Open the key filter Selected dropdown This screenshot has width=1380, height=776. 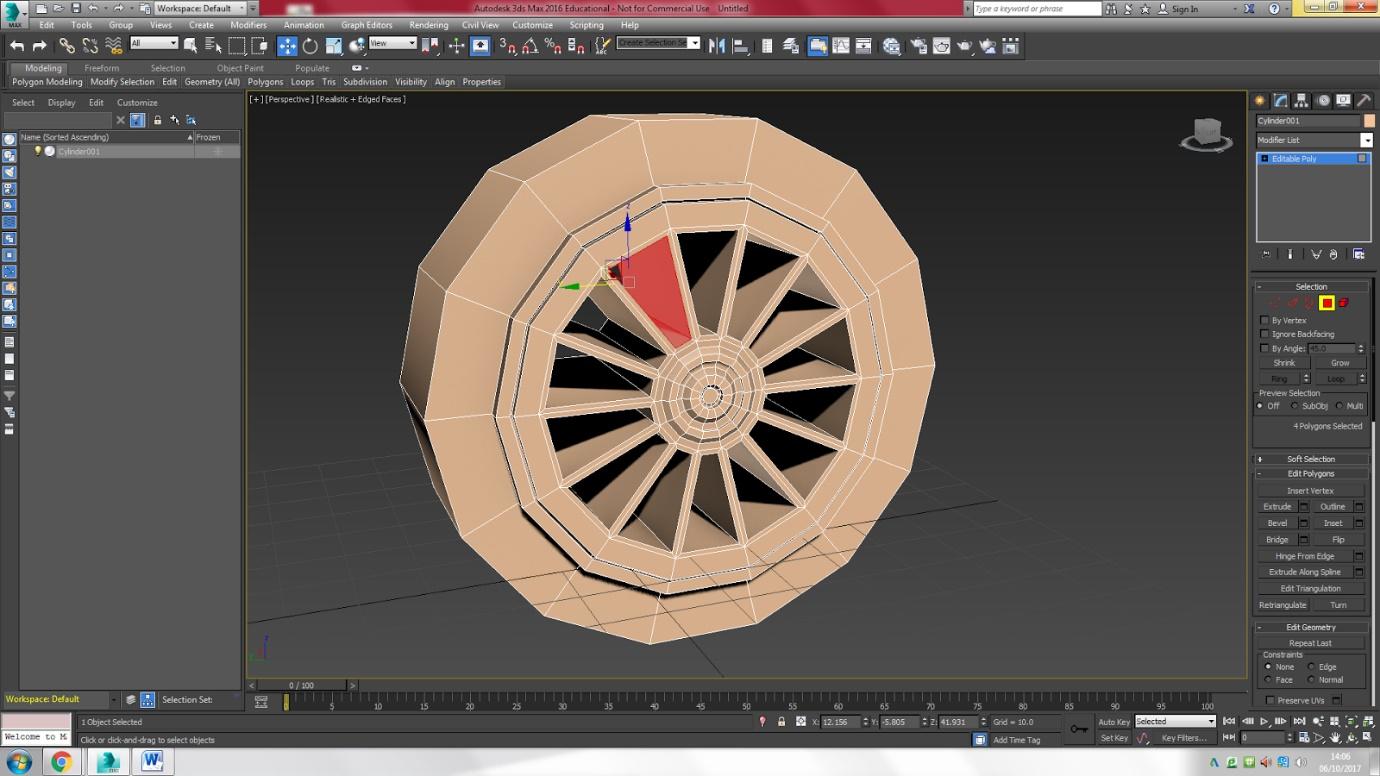(1174, 721)
